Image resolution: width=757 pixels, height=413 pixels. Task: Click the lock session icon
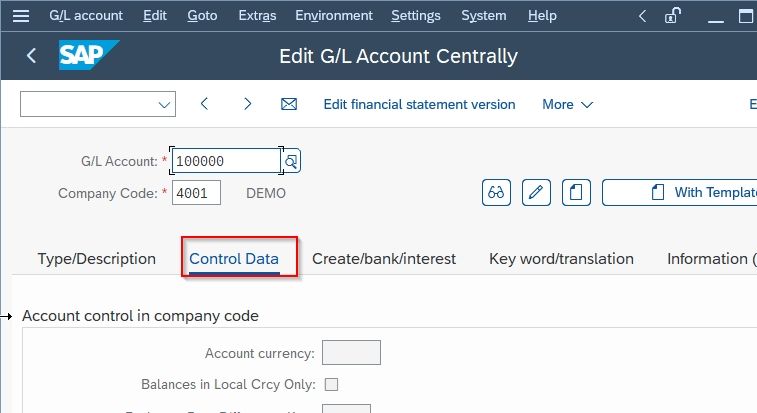[673, 15]
